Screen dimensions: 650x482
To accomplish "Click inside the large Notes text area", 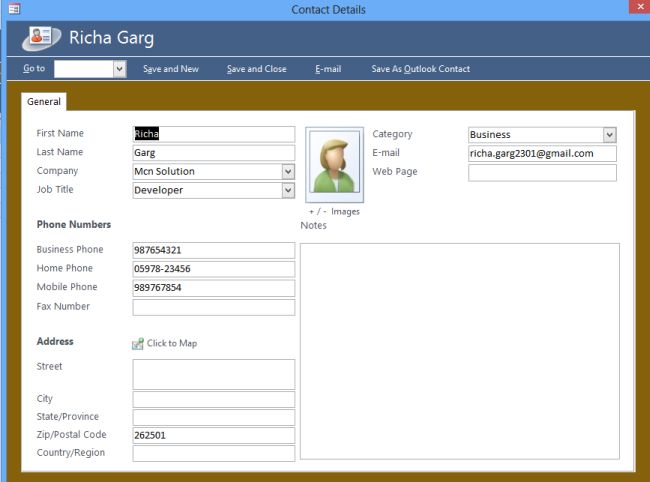I will click(460, 351).
